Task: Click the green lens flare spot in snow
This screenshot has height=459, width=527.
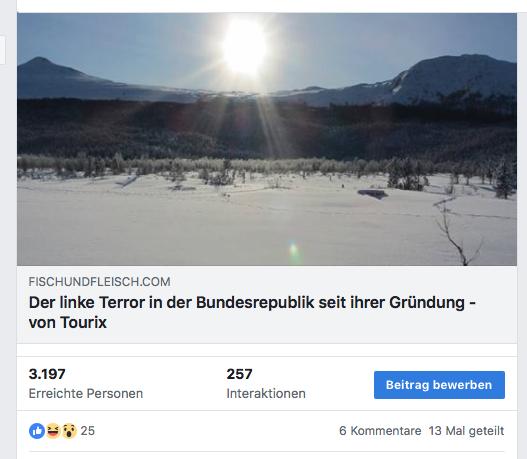Action: point(294,250)
